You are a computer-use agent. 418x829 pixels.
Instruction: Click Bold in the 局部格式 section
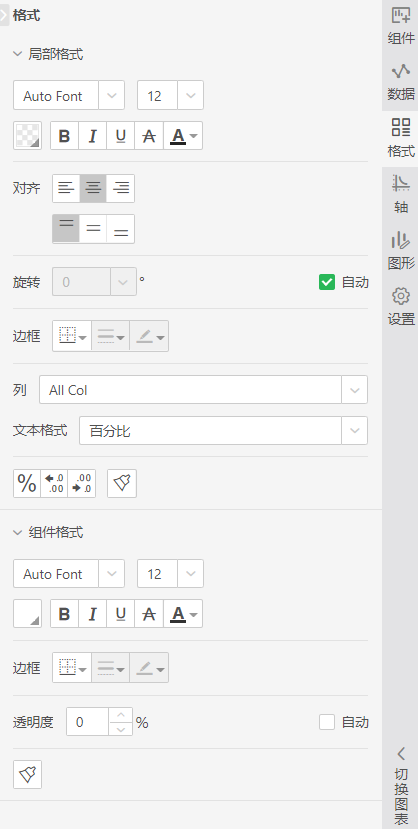(x=64, y=136)
